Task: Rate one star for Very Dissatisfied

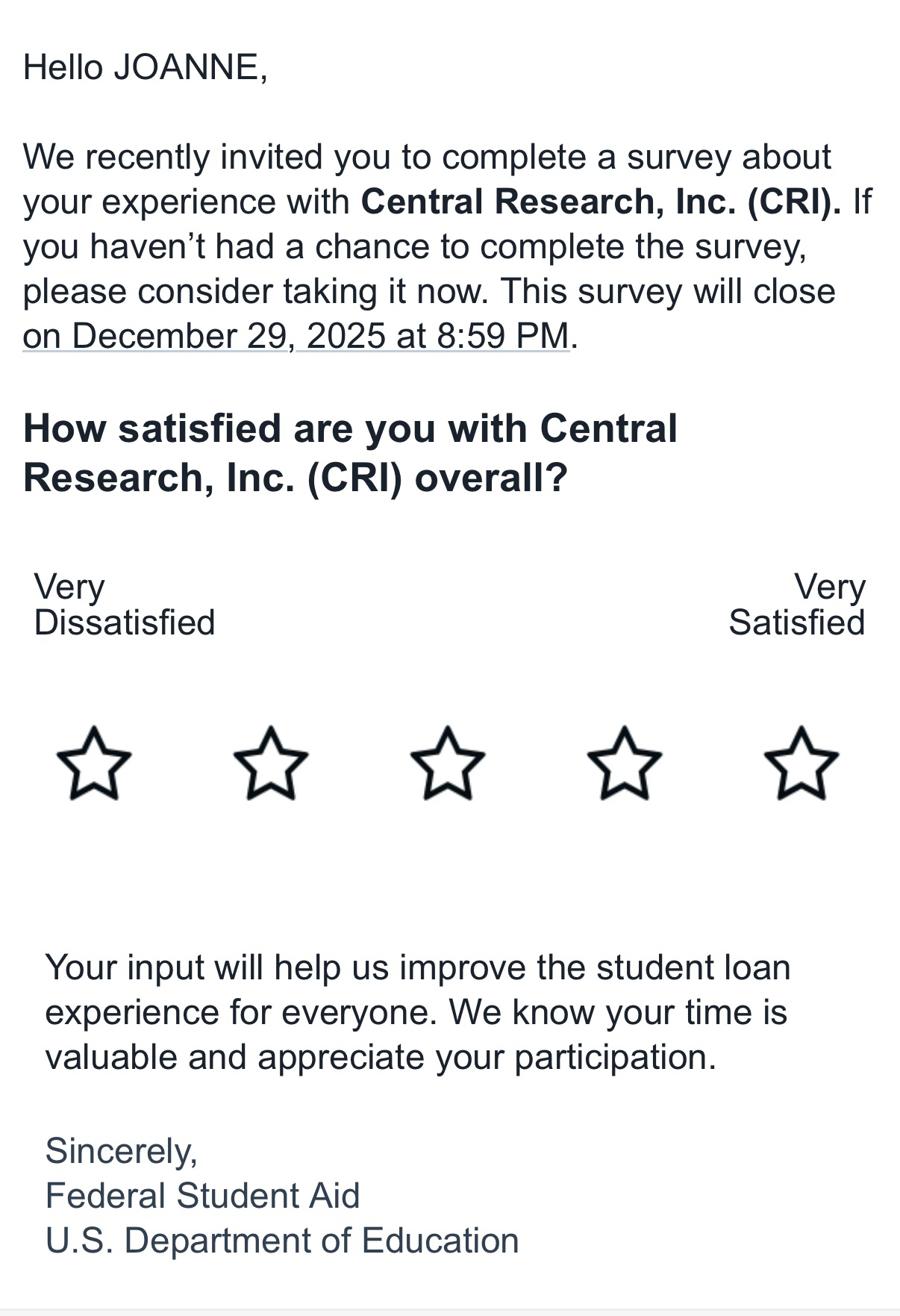Action: click(94, 764)
